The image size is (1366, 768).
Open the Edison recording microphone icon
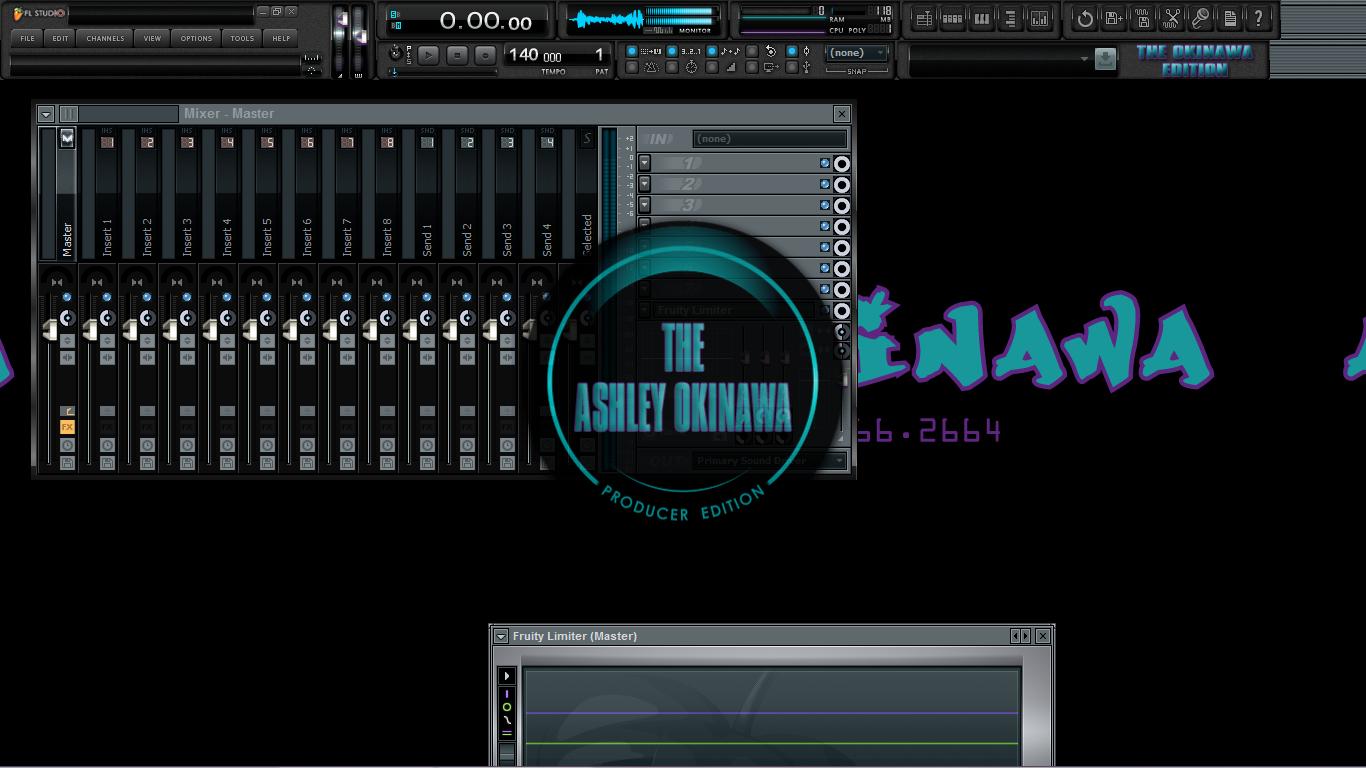[1201, 18]
